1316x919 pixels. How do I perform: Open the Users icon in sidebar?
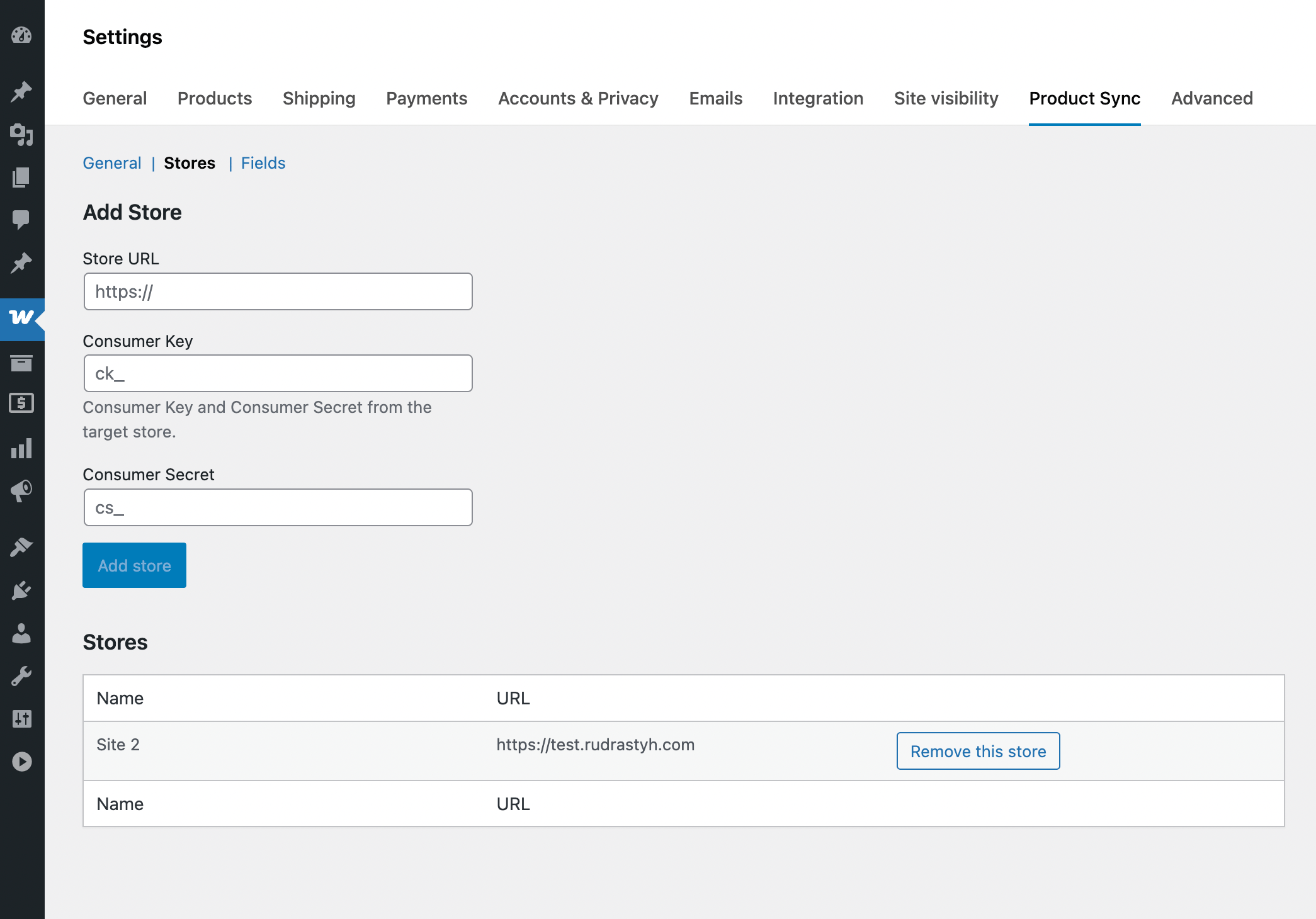(22, 633)
